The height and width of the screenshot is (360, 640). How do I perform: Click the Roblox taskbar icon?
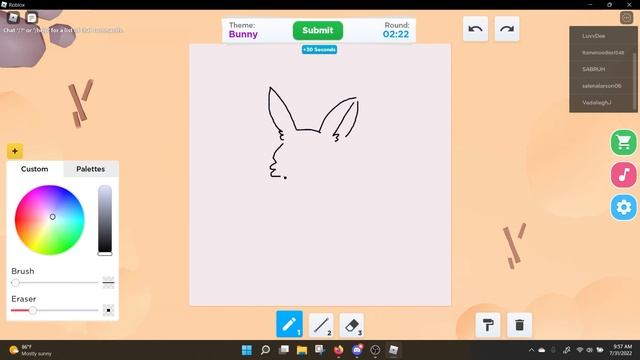[393, 350]
